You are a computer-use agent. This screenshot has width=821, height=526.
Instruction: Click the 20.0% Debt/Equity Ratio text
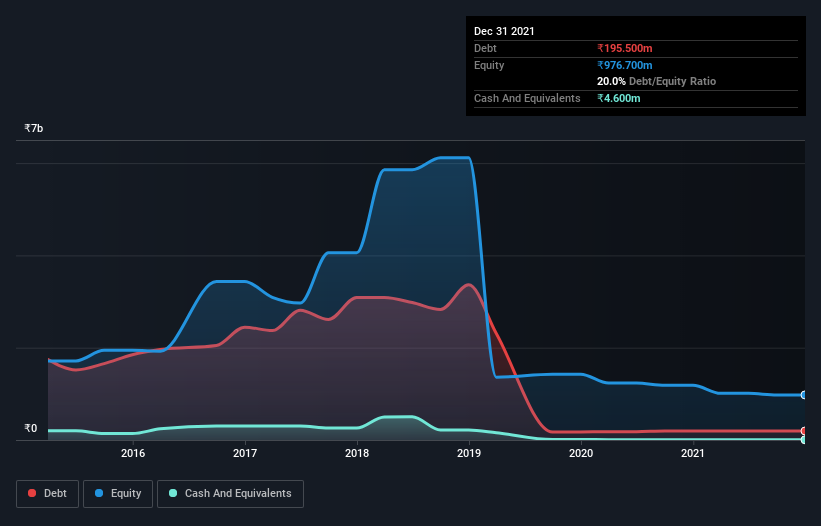coord(657,81)
